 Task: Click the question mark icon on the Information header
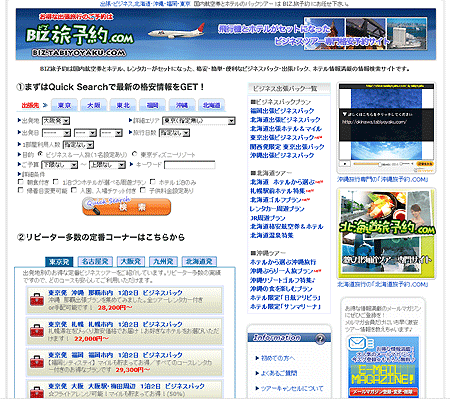point(320,339)
